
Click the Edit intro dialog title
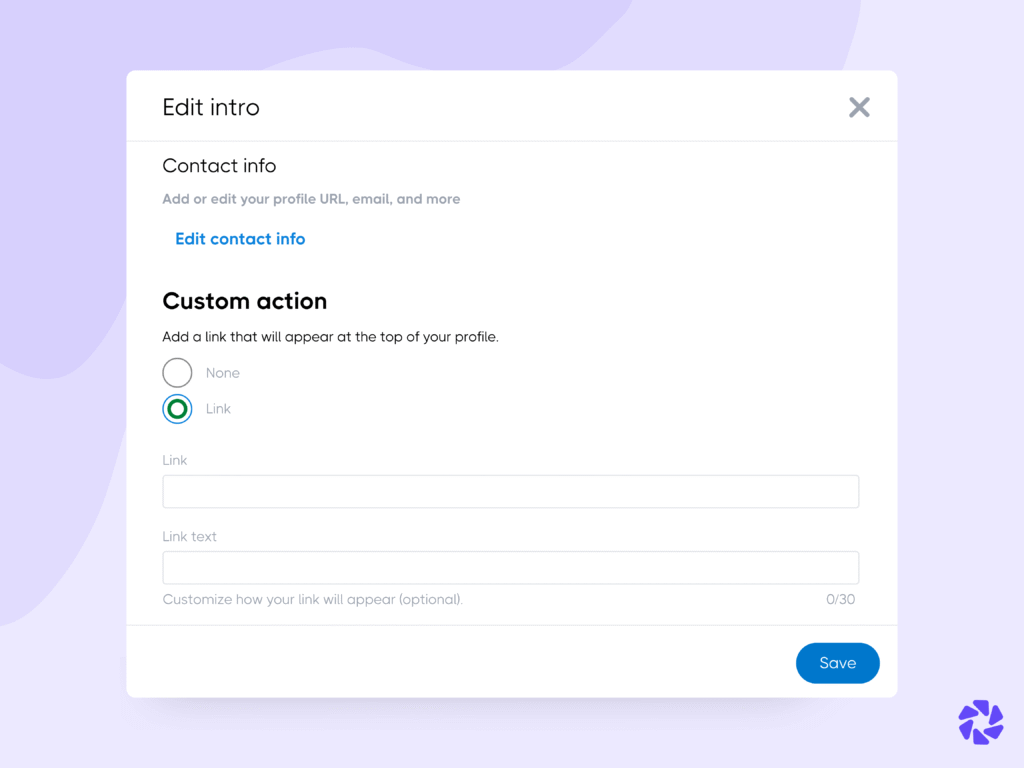click(x=211, y=107)
